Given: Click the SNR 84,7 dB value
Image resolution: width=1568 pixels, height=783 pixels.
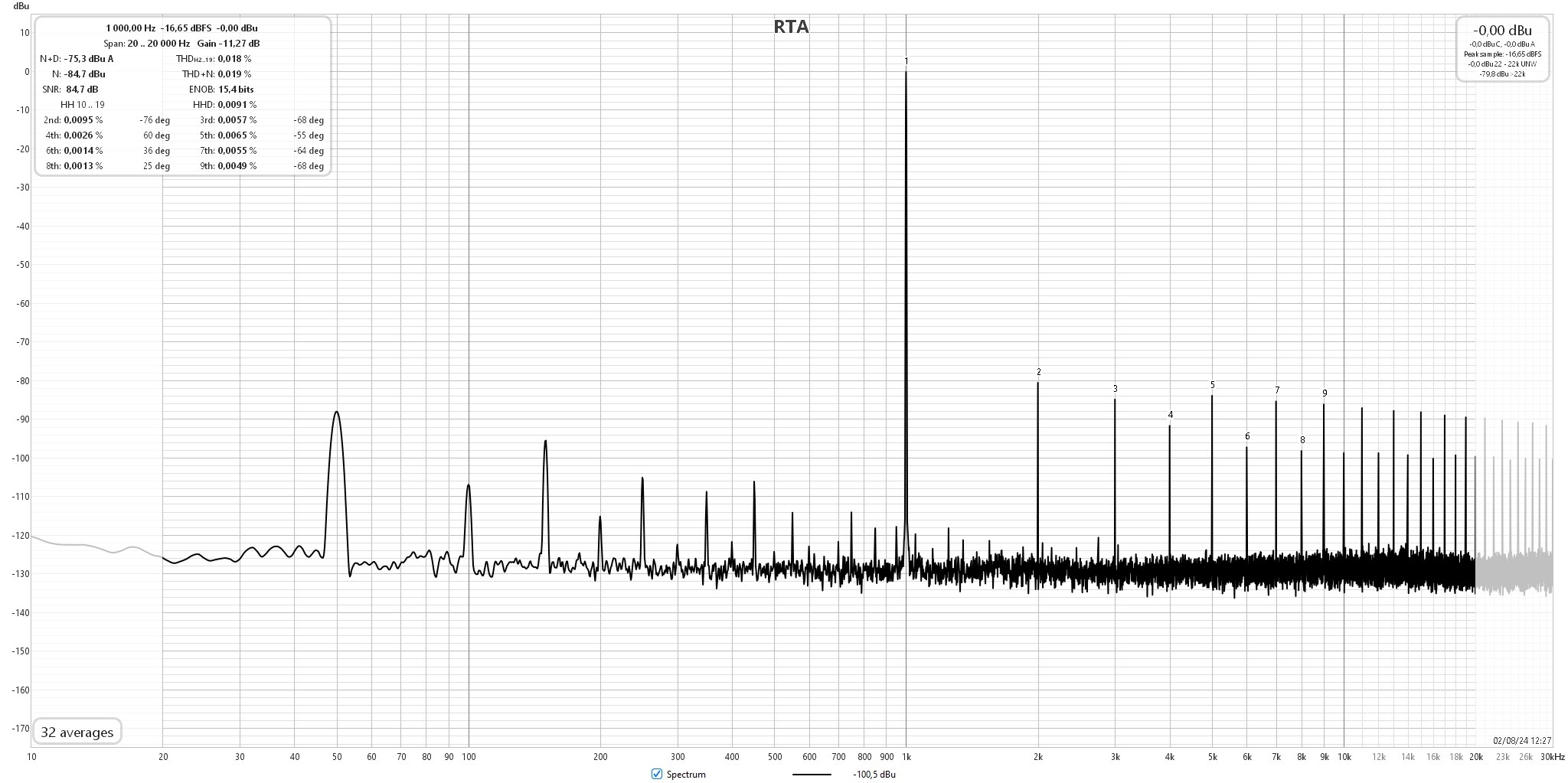Looking at the screenshot, I should point(82,90).
